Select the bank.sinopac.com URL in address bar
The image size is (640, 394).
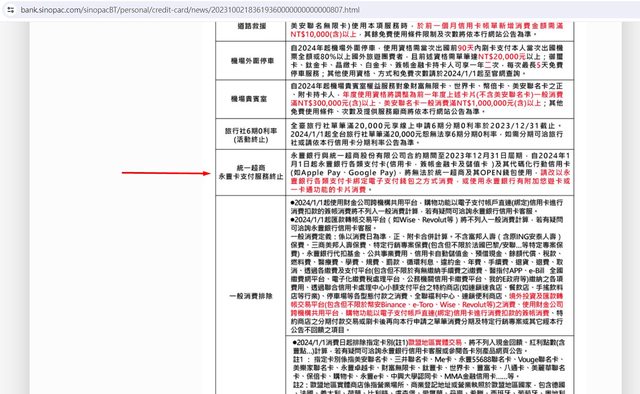tap(190, 9)
